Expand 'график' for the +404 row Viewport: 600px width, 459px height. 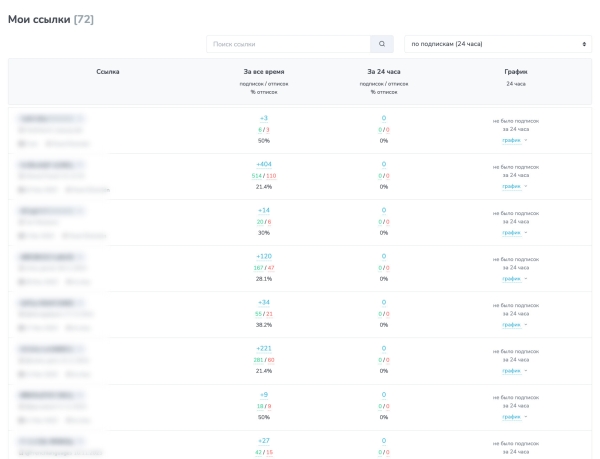(x=515, y=187)
